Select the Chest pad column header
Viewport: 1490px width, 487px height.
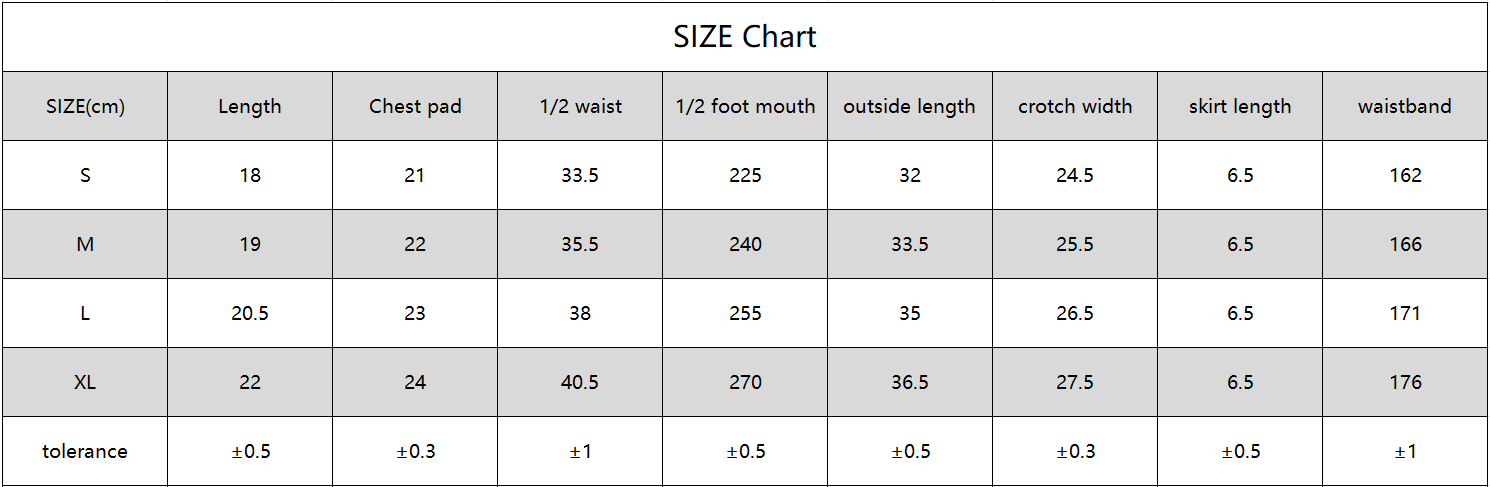415,106
